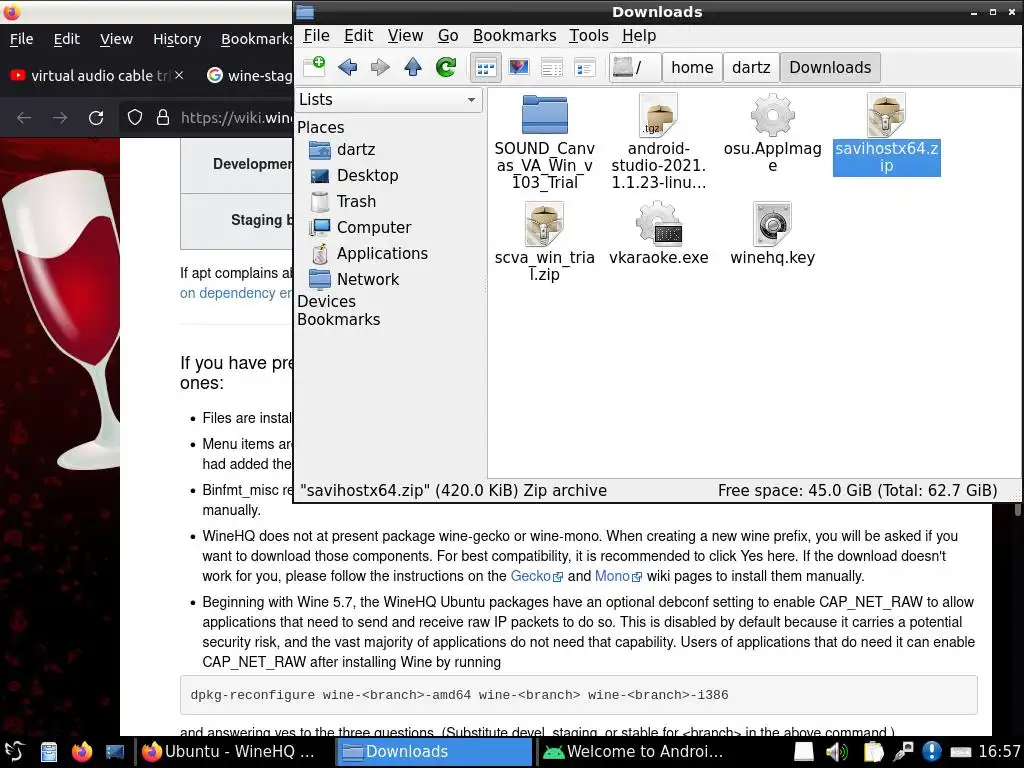Viewport: 1024px width, 768px height.
Task: Click the 'dartz' path bar button
Action: pyautogui.click(x=751, y=67)
